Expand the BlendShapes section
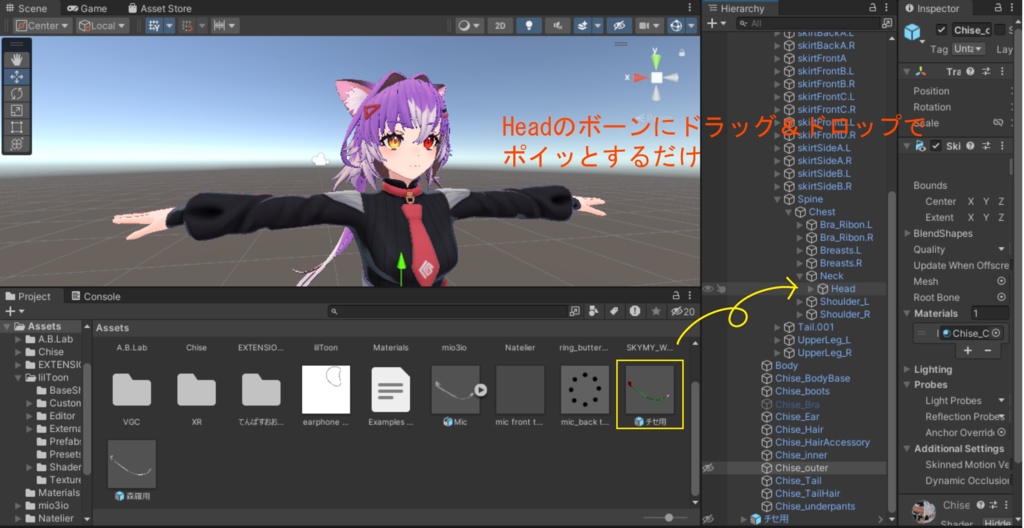This screenshot has height=528, width=1024. point(907,233)
